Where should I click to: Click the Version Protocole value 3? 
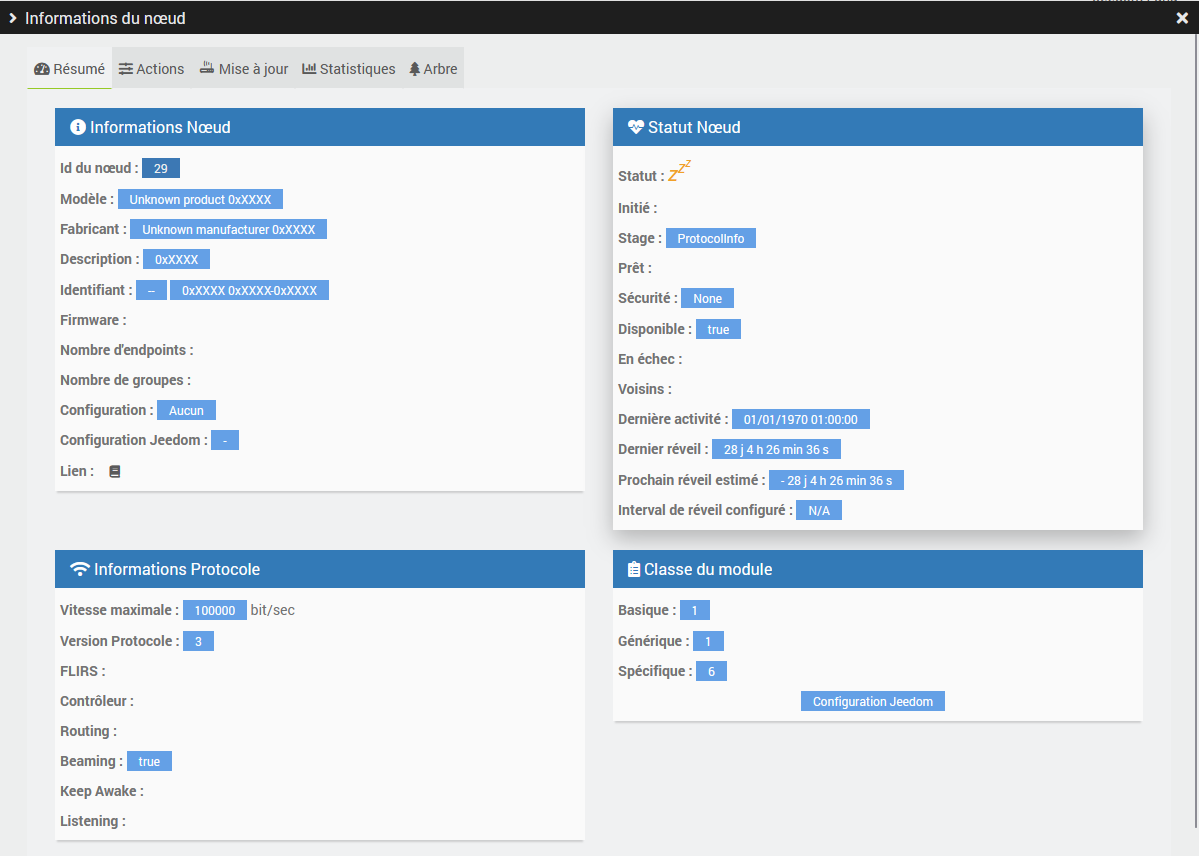[198, 641]
